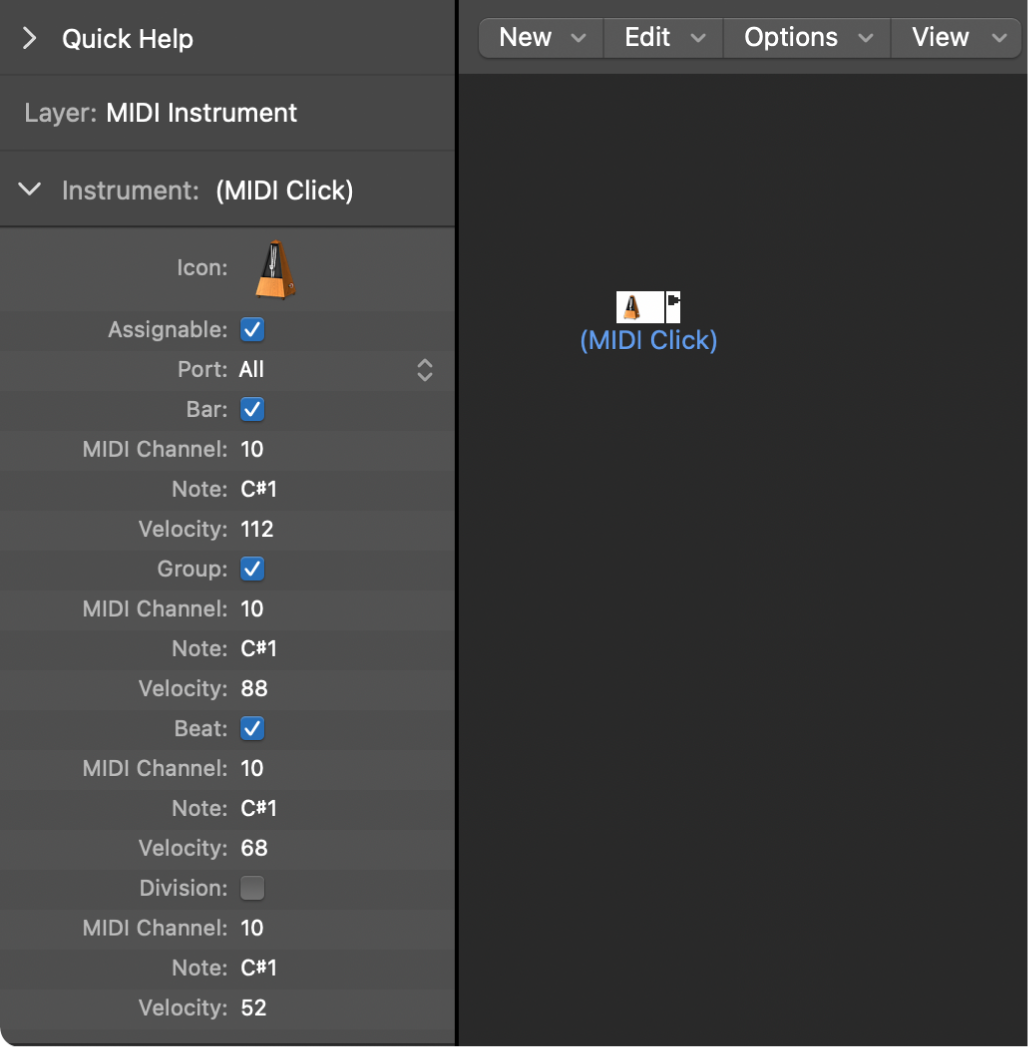This screenshot has width=1029, height=1048.
Task: Collapse the Instrument (MIDI Click) section
Action: coord(29,189)
